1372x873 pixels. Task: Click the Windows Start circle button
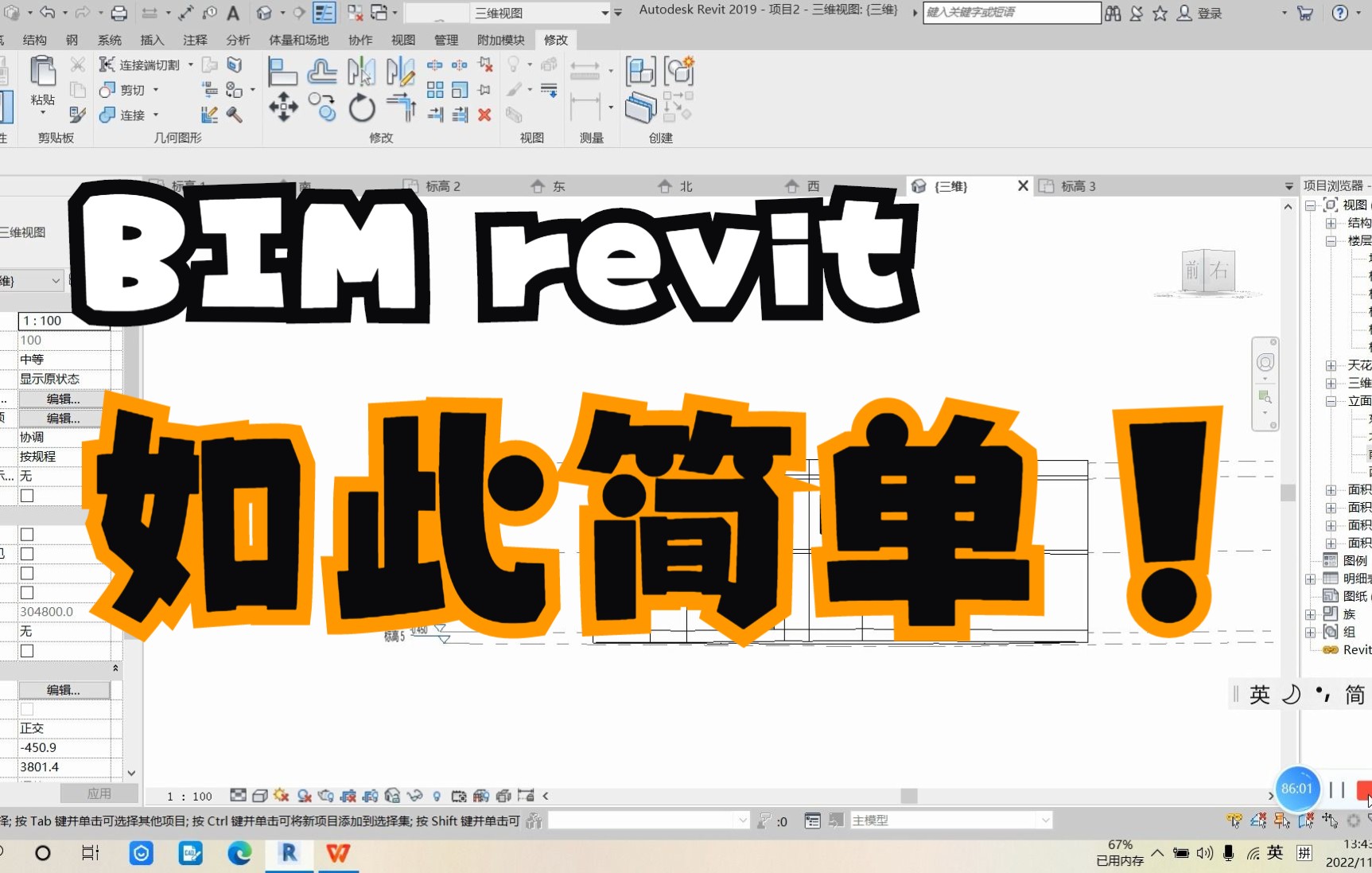tap(43, 853)
